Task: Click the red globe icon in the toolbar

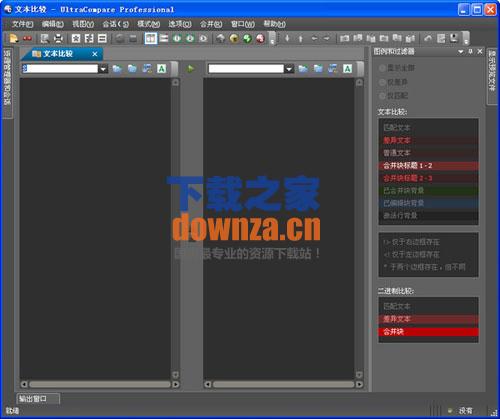Action: [x=260, y=39]
